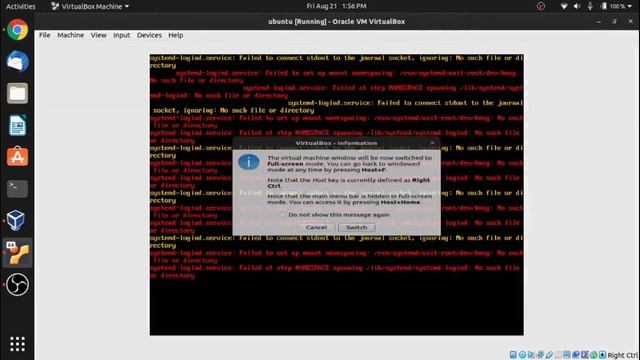Viewport: 640px width, 360px height.
Task: Click the audio status icon in status bar
Action: coord(531,355)
